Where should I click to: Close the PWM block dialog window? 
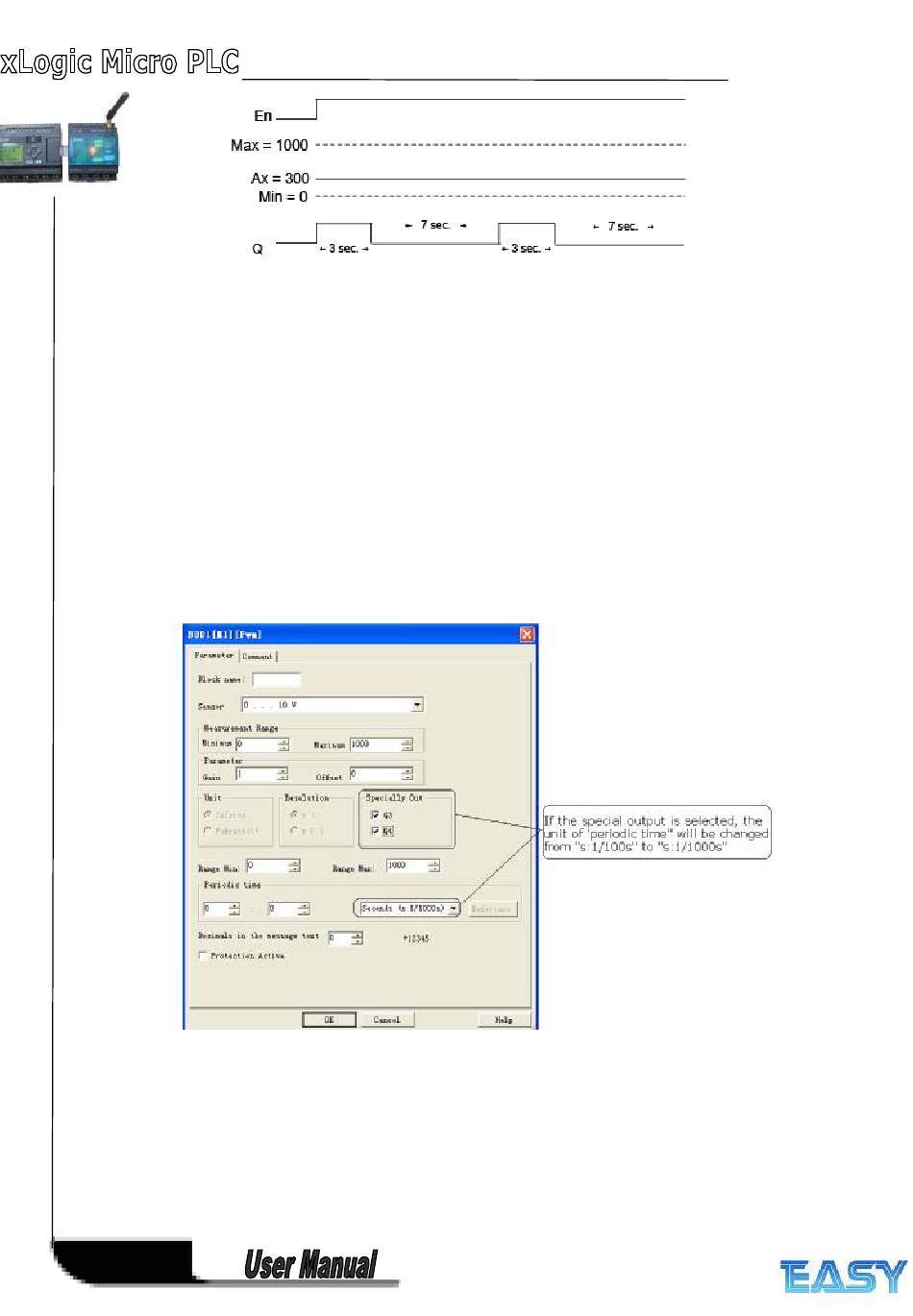tap(527, 634)
